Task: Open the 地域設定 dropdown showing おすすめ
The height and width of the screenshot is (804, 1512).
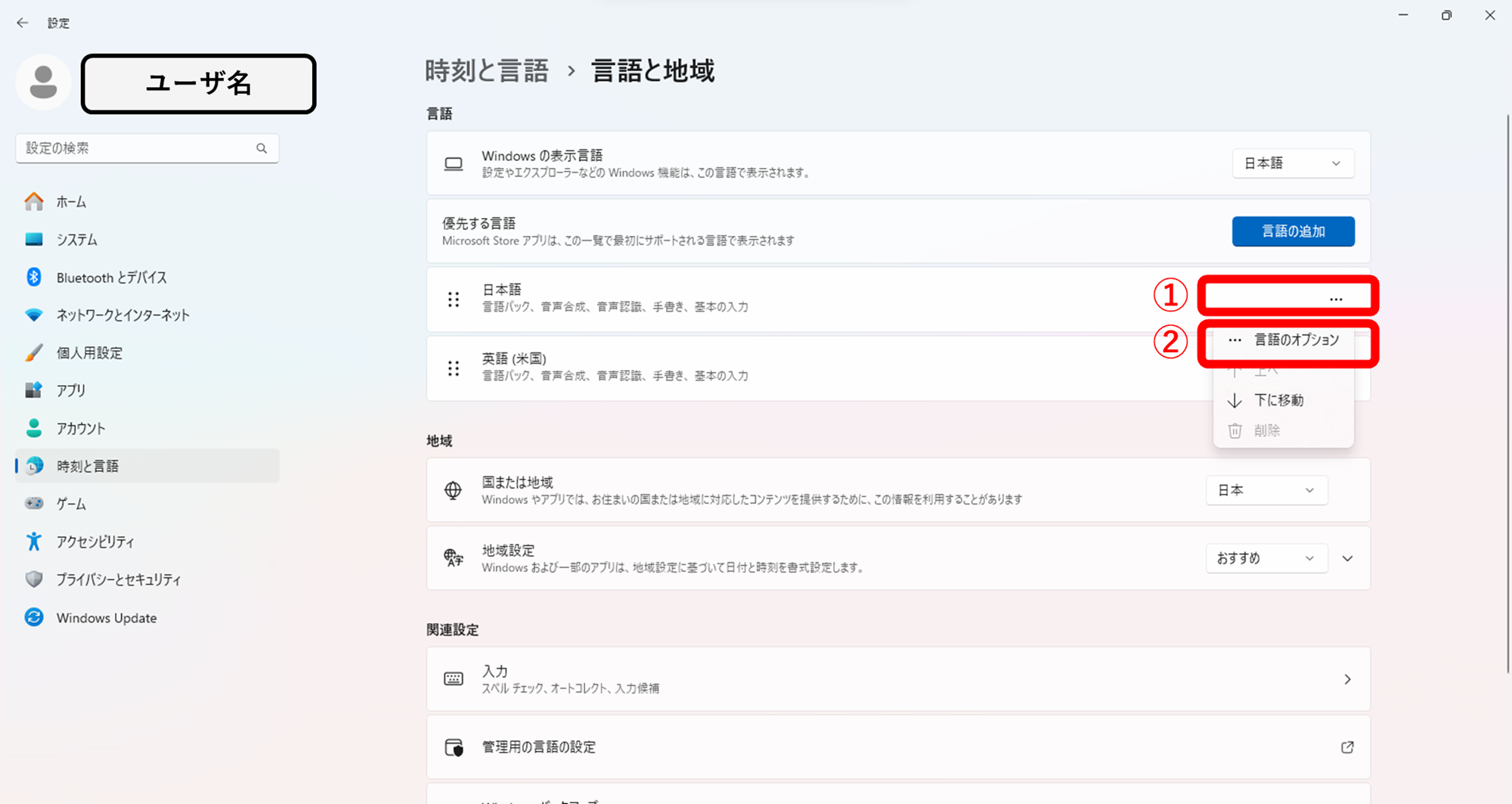Action: (x=1266, y=558)
